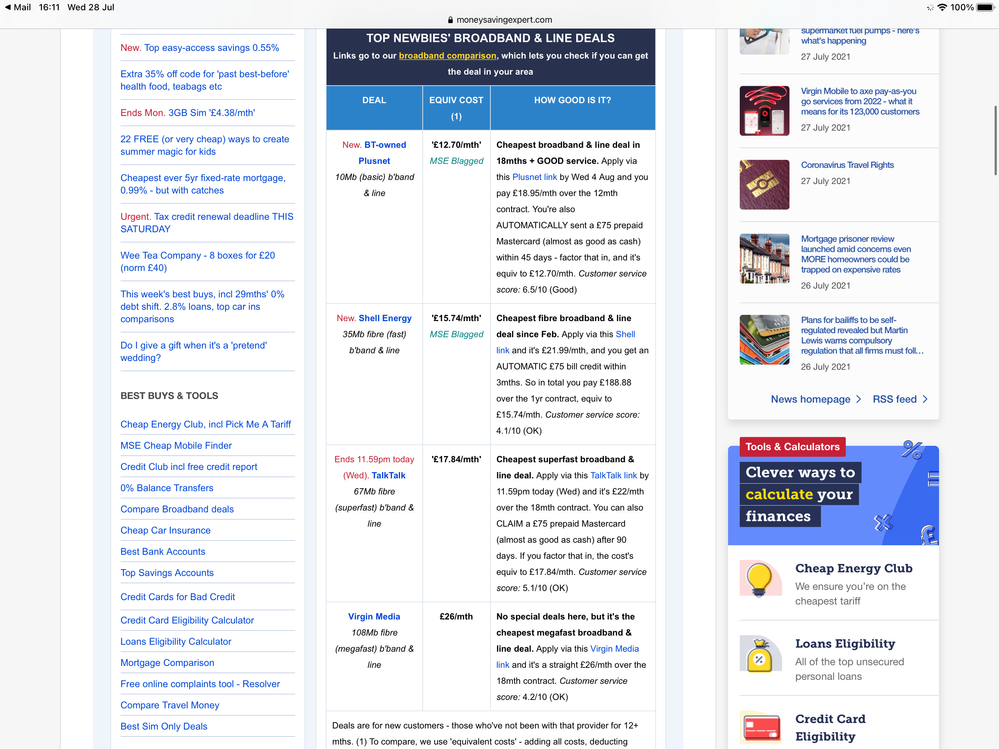Select Cheap Car Insurance in Best Buys
Image resolution: width=999 pixels, height=749 pixels.
165,531
